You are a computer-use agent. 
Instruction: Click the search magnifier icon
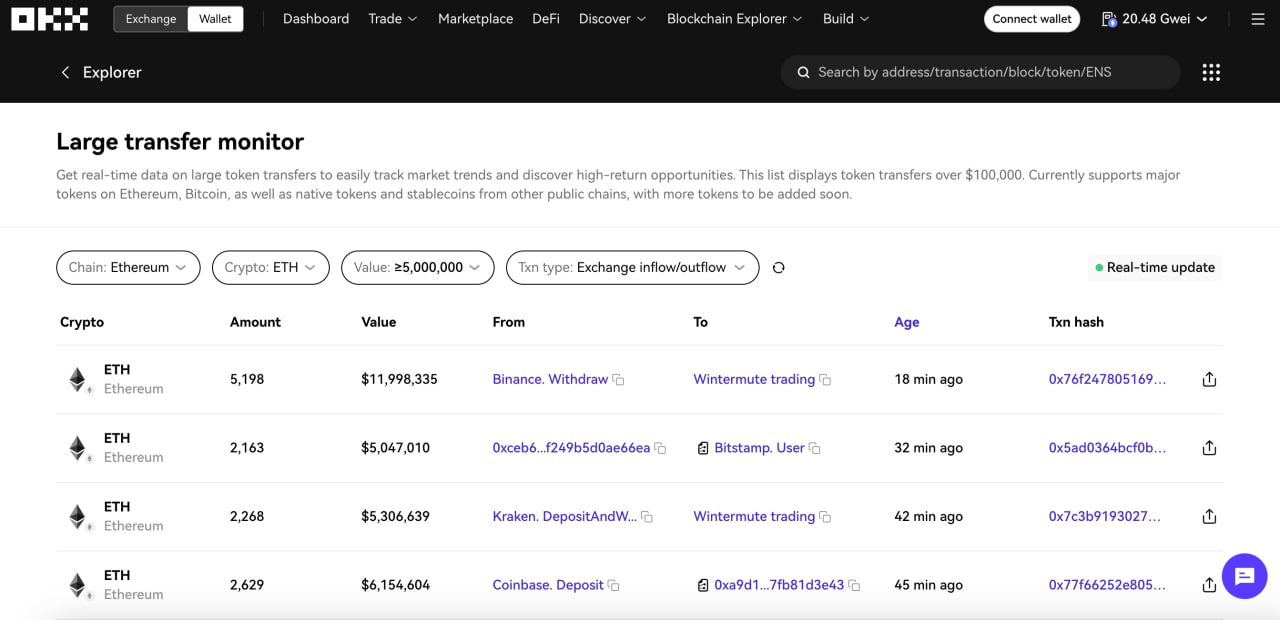[803, 72]
